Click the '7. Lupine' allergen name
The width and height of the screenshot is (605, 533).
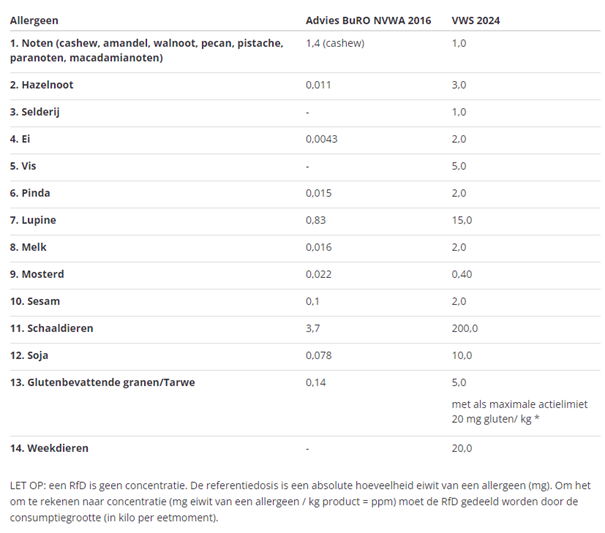click(33, 220)
